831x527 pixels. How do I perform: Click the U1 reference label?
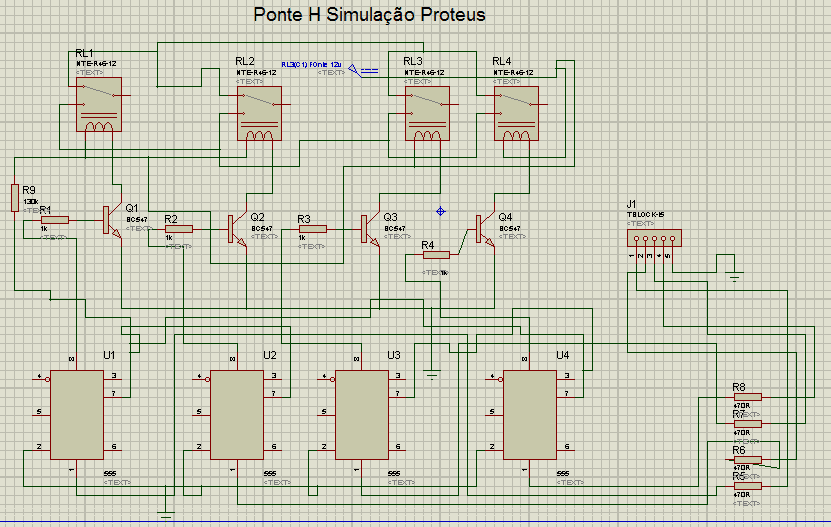pos(109,355)
